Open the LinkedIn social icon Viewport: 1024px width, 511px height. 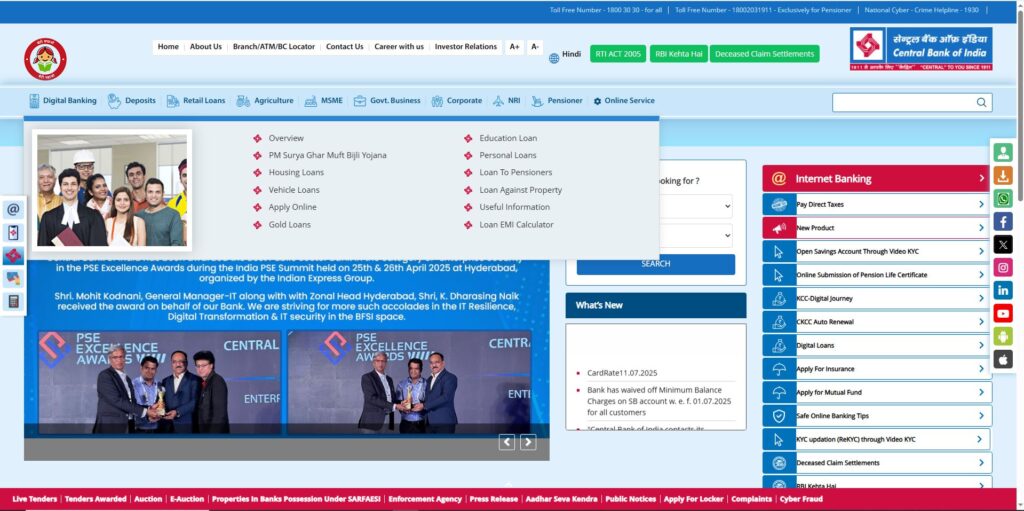pyautogui.click(x=1003, y=290)
